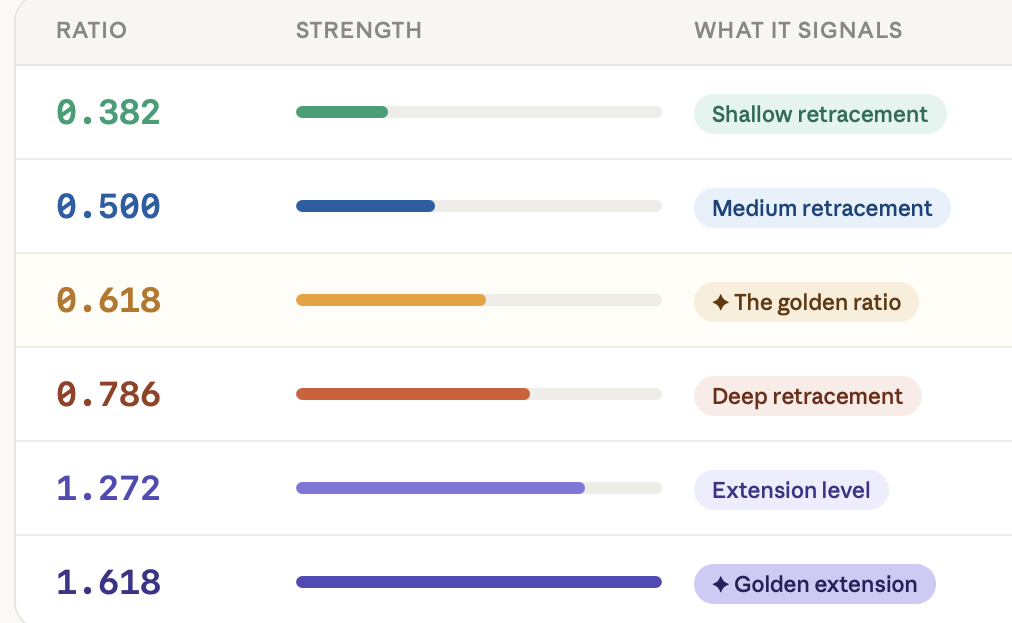Select the 1.618 ratio value
The height and width of the screenshot is (623, 1012).
(x=108, y=582)
